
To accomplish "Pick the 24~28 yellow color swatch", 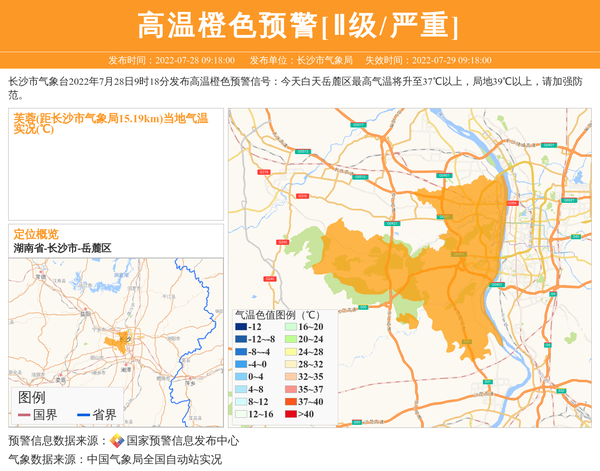I will 288,352.
